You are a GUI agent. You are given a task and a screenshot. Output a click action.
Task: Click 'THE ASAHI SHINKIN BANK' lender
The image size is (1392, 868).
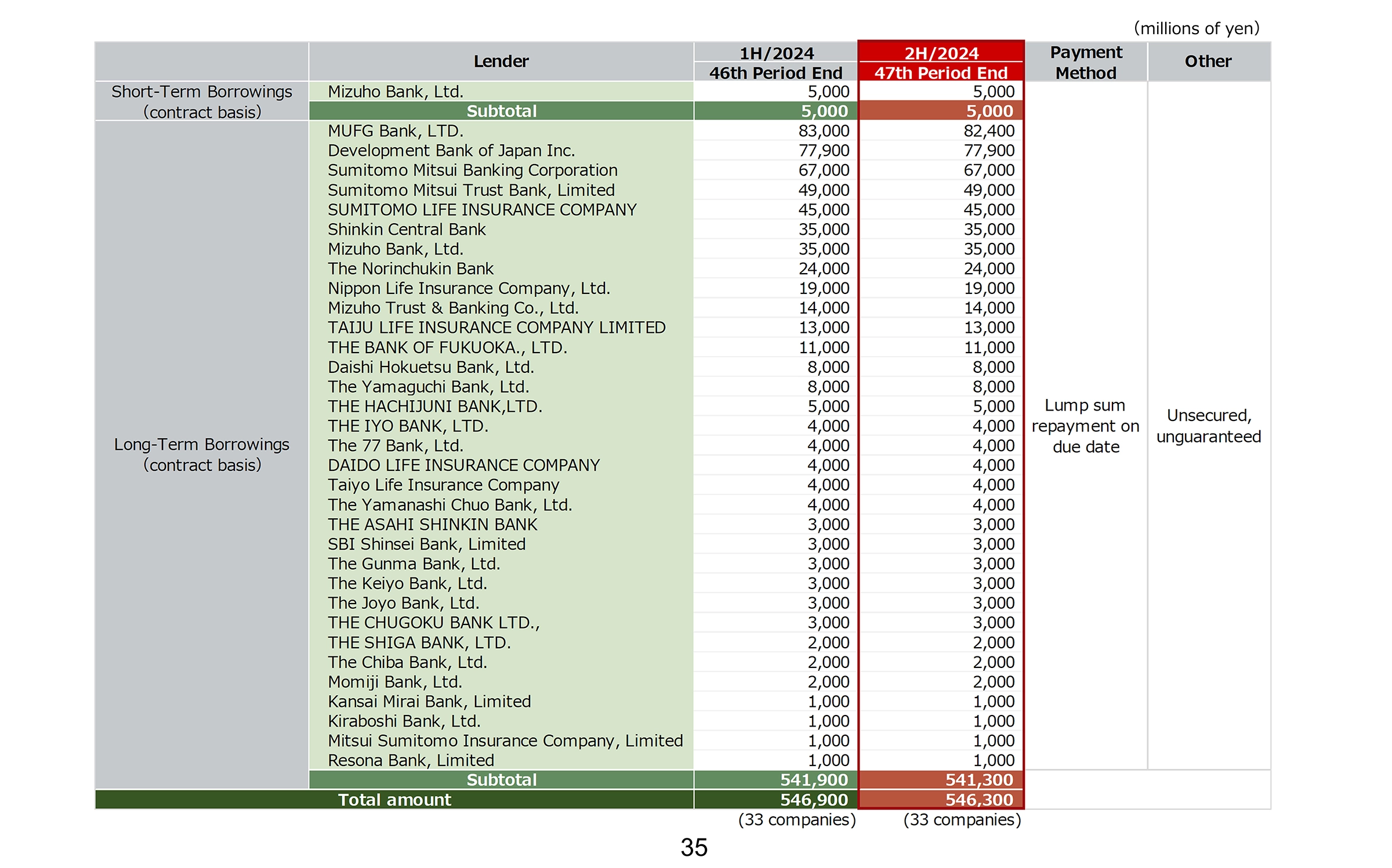pos(432,524)
